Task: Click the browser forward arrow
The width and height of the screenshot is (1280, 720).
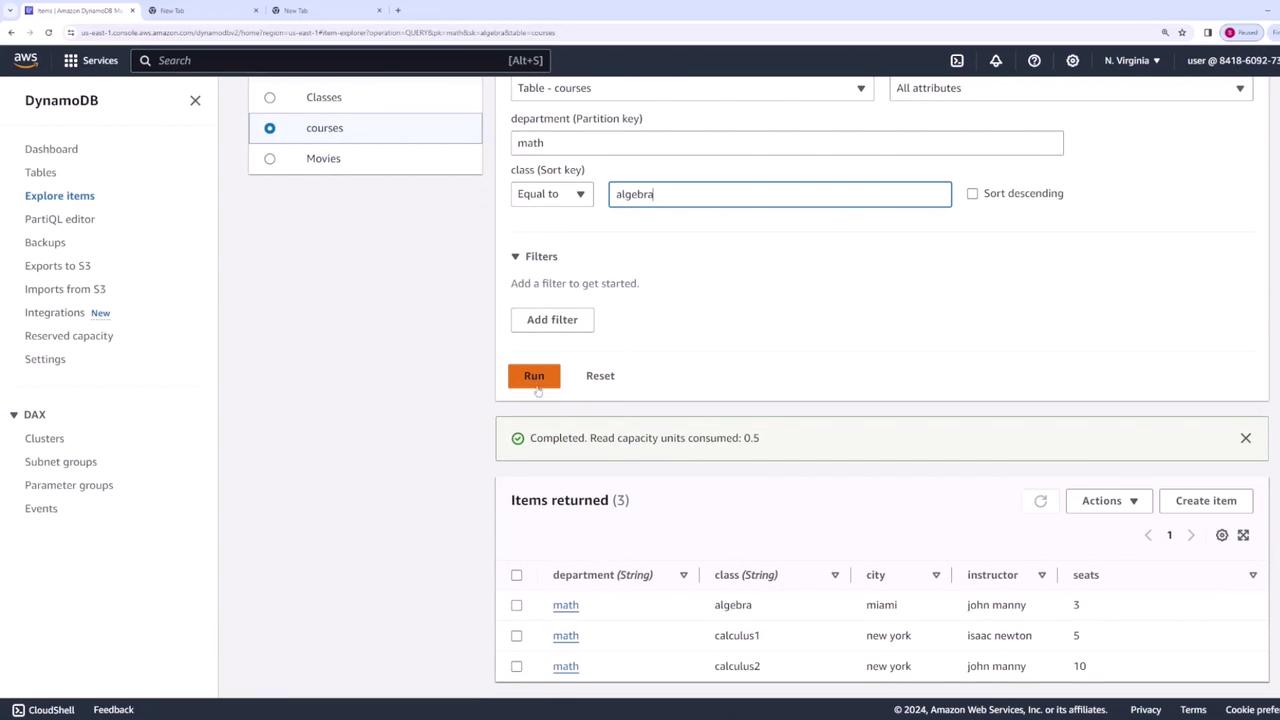Action: (30, 32)
